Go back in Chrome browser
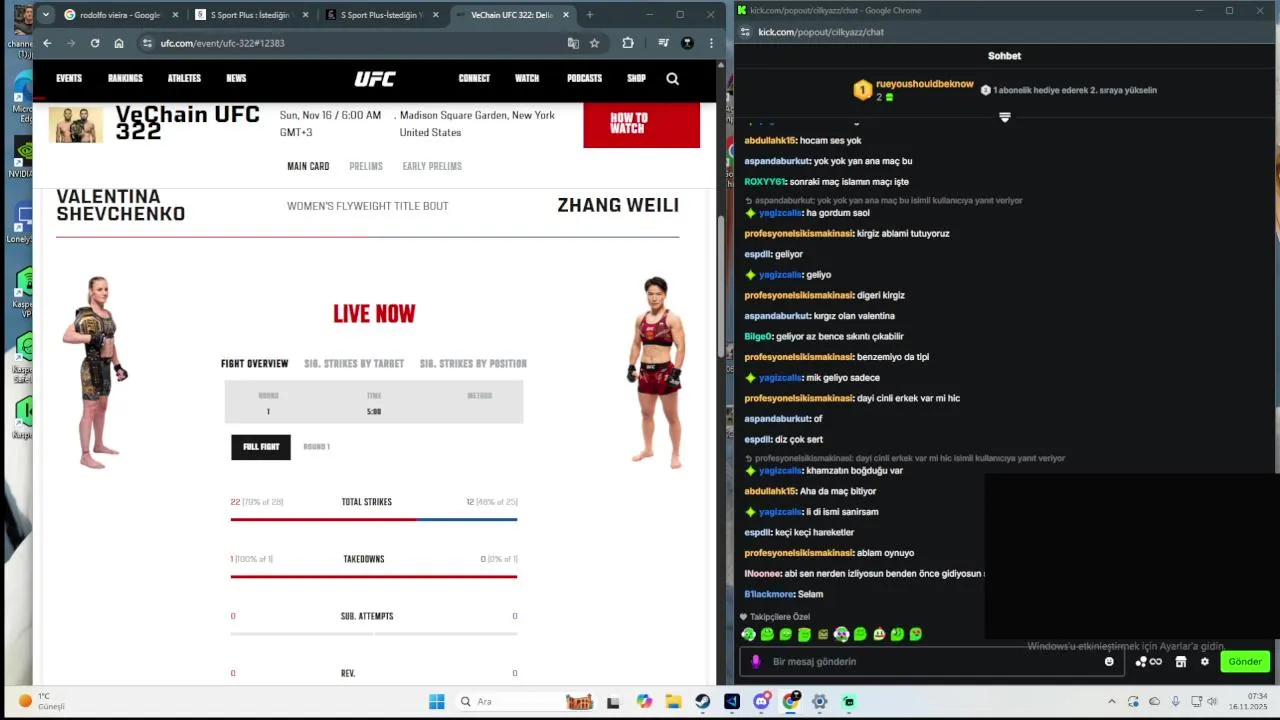This screenshot has height=720, width=1280. [47, 43]
